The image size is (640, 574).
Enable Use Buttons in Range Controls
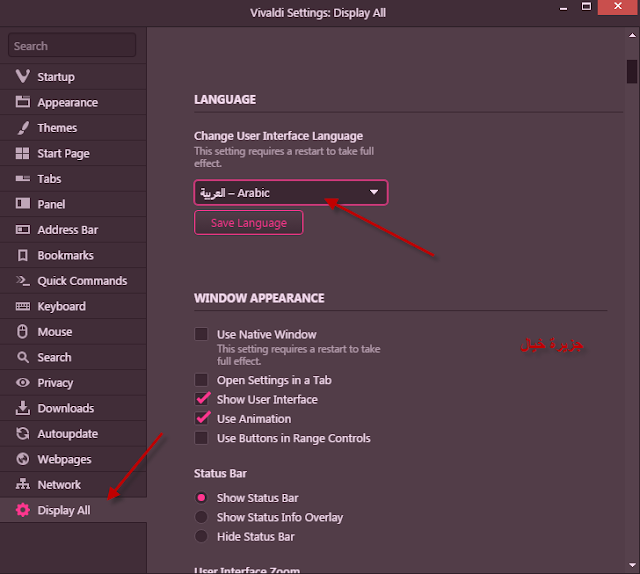[201, 438]
